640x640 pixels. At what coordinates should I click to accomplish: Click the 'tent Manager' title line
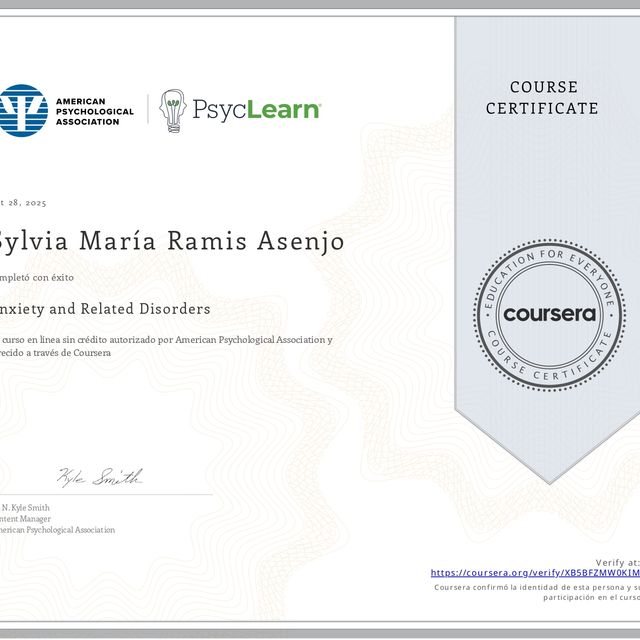pos(25,519)
